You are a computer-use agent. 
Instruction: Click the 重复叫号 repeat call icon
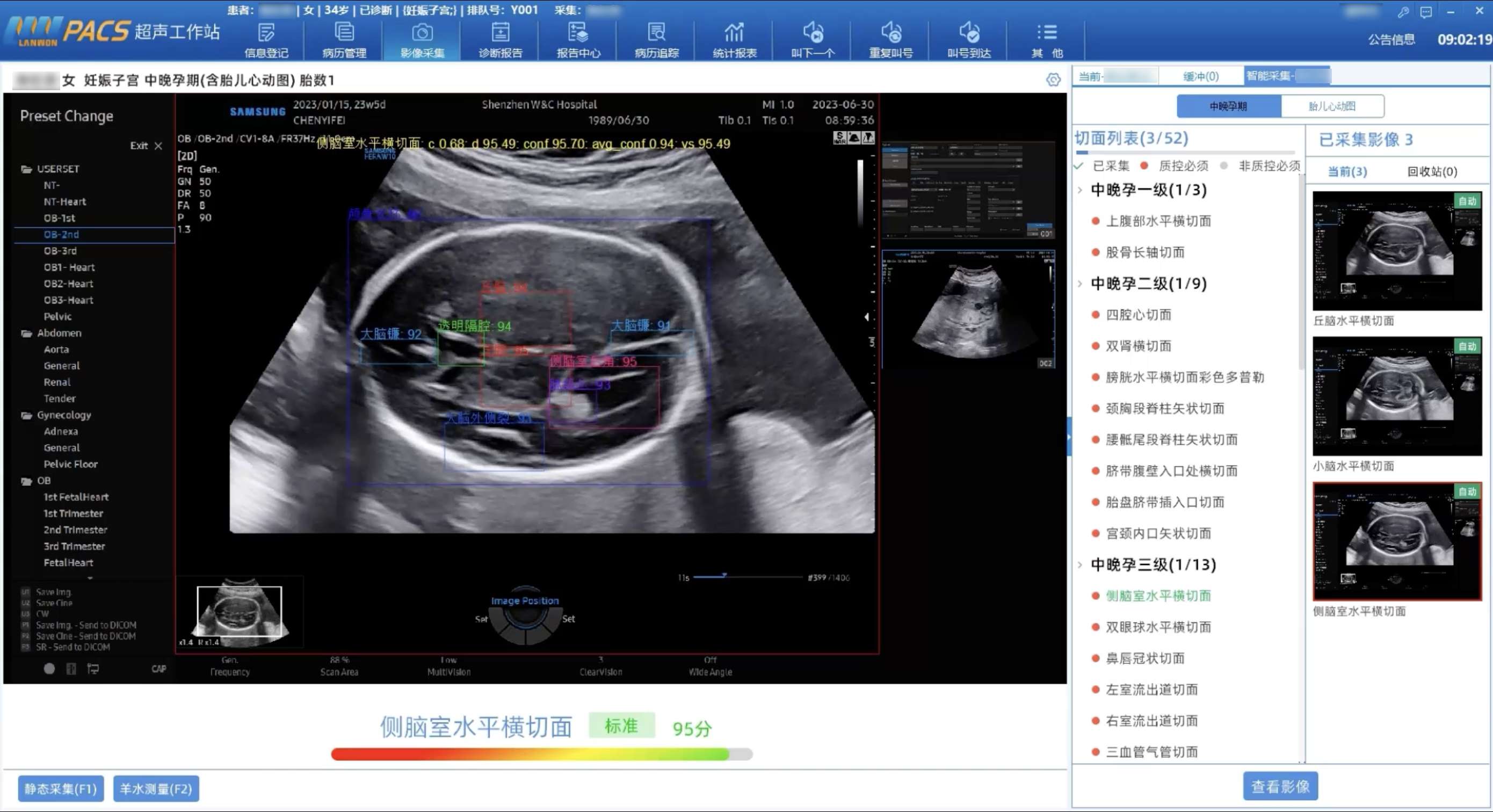891,34
